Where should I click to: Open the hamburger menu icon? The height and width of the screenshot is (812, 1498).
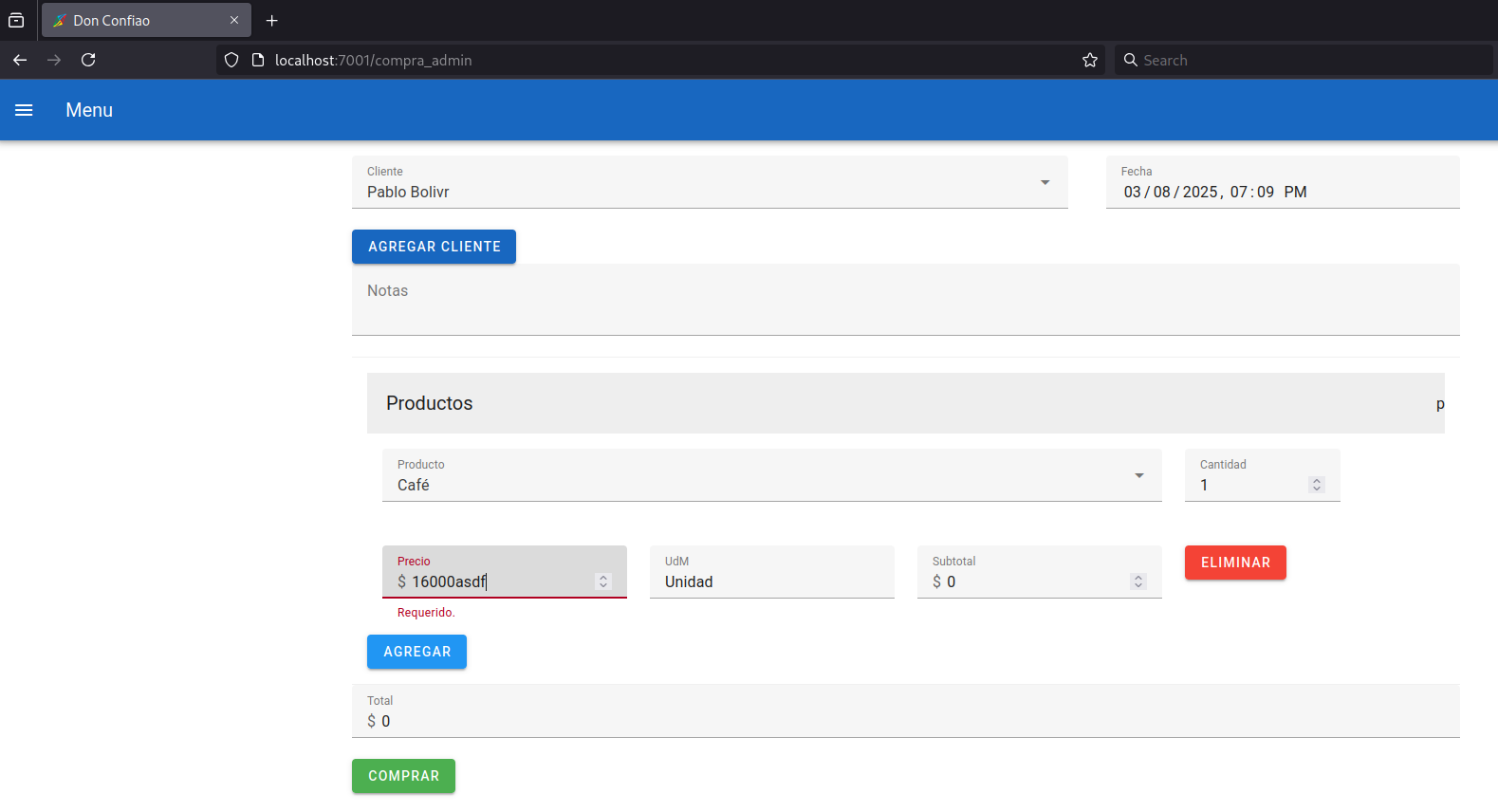[x=24, y=110]
